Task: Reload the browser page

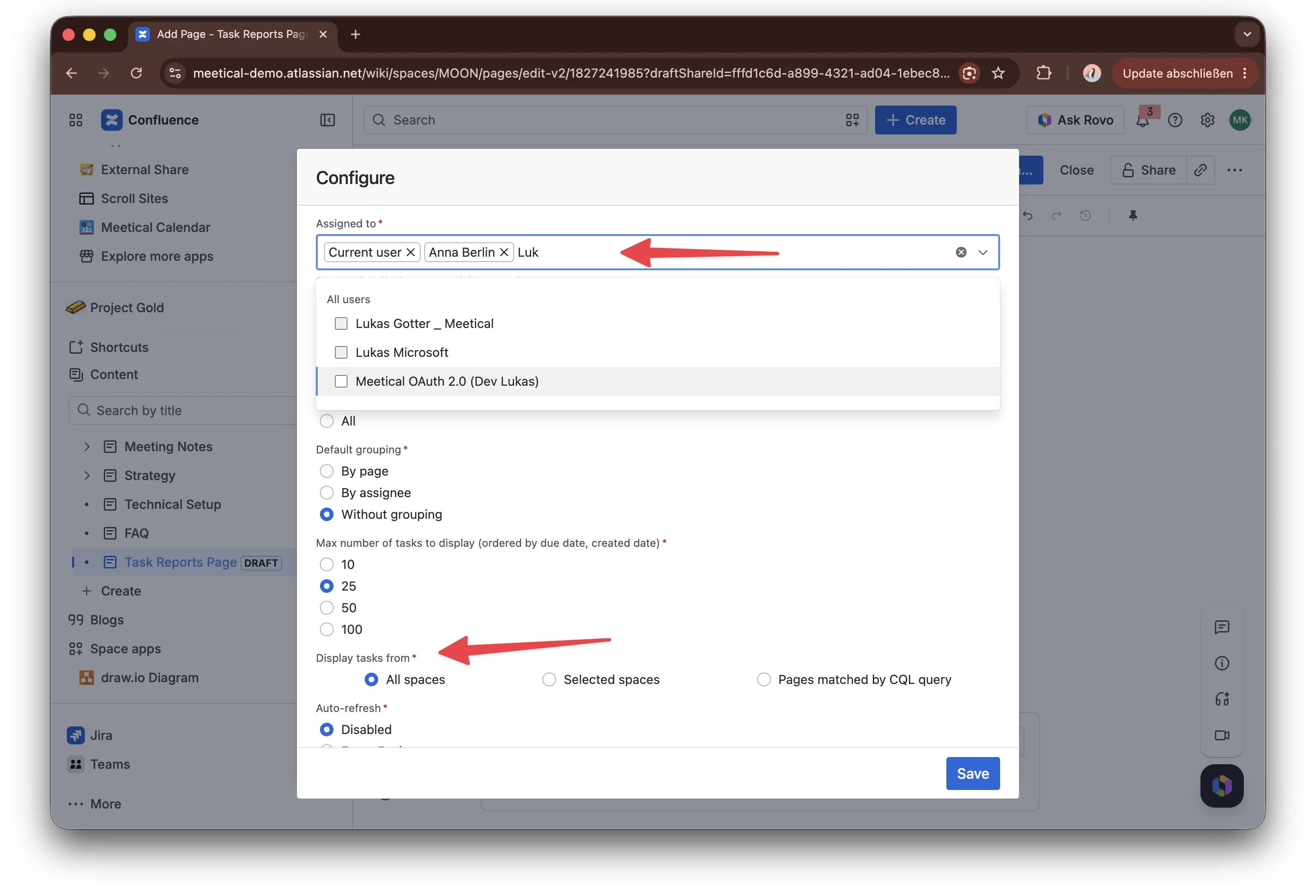Action: click(136, 73)
